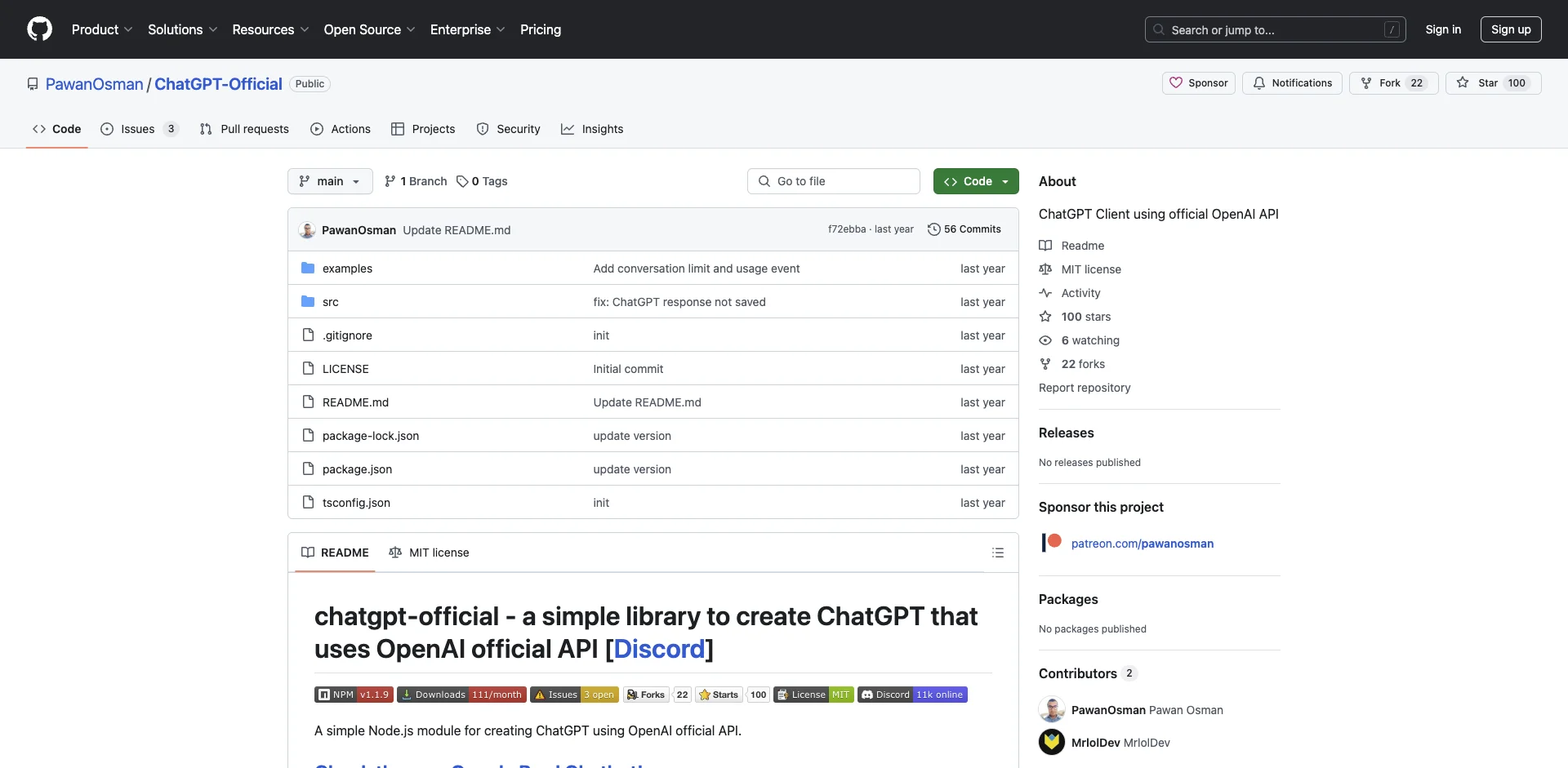This screenshot has height=768, width=1568.
Task: Open commit 'fix: ChatGPT response not saved'
Action: pos(679,302)
